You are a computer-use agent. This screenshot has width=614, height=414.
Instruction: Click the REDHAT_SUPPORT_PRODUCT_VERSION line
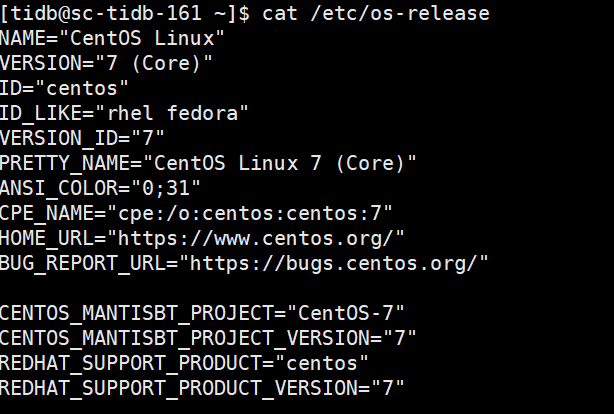(202, 387)
